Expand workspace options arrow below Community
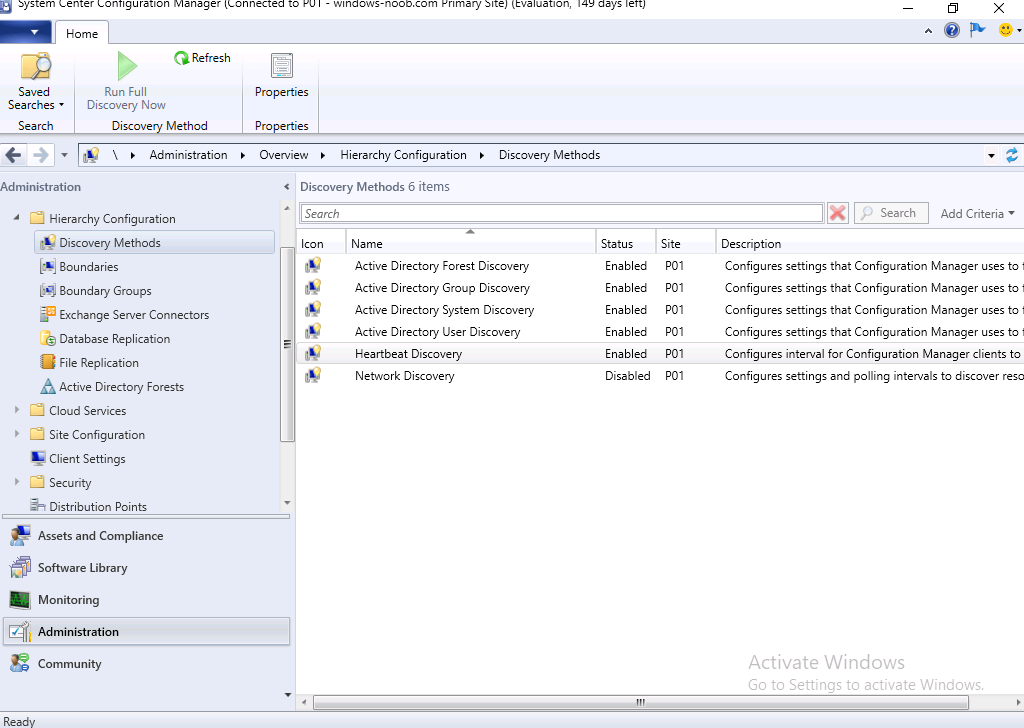The width and height of the screenshot is (1024, 728). coord(288,695)
